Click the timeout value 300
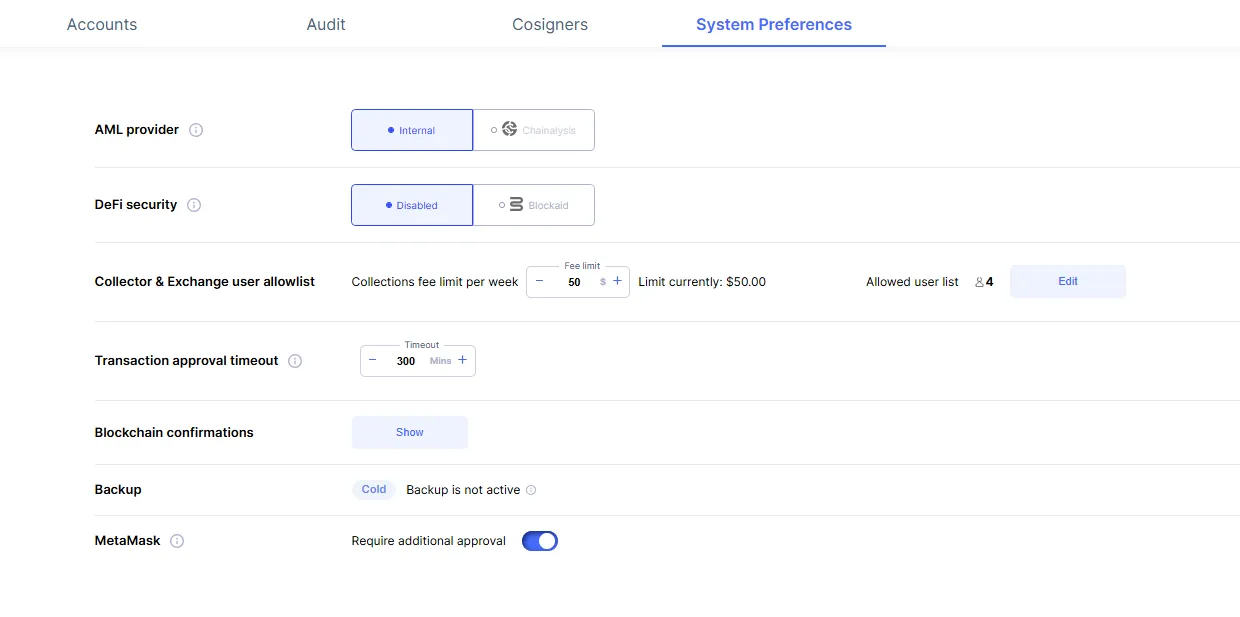The height and width of the screenshot is (617, 1240). point(406,361)
